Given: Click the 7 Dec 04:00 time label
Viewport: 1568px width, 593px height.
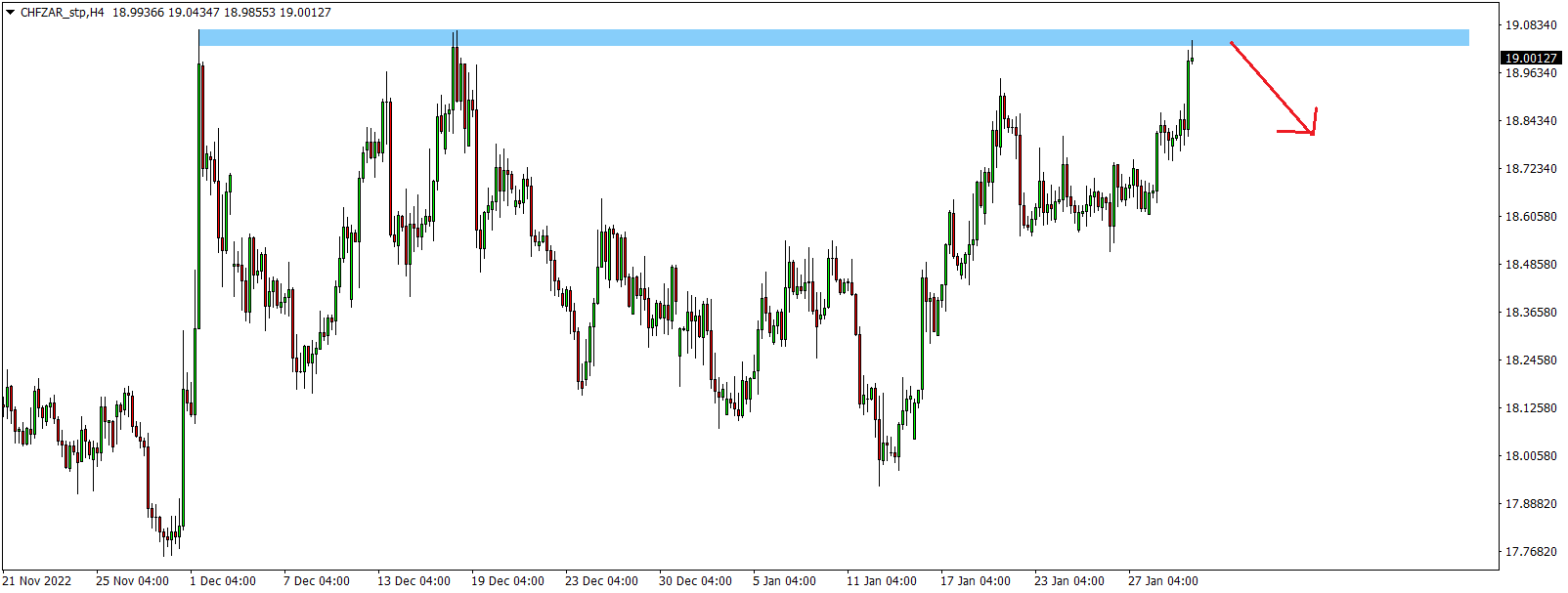Looking at the screenshot, I should coord(317,581).
